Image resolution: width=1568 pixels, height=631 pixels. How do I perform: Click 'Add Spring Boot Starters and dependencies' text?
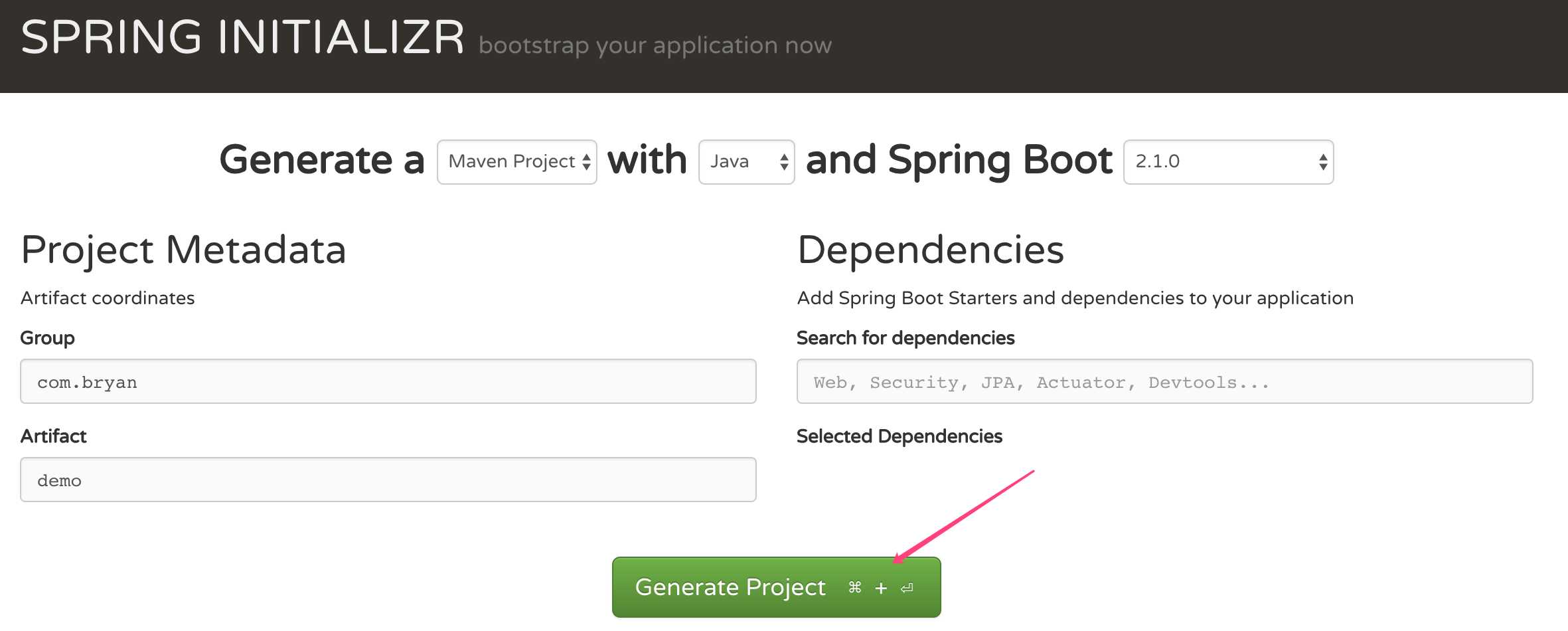(1075, 298)
